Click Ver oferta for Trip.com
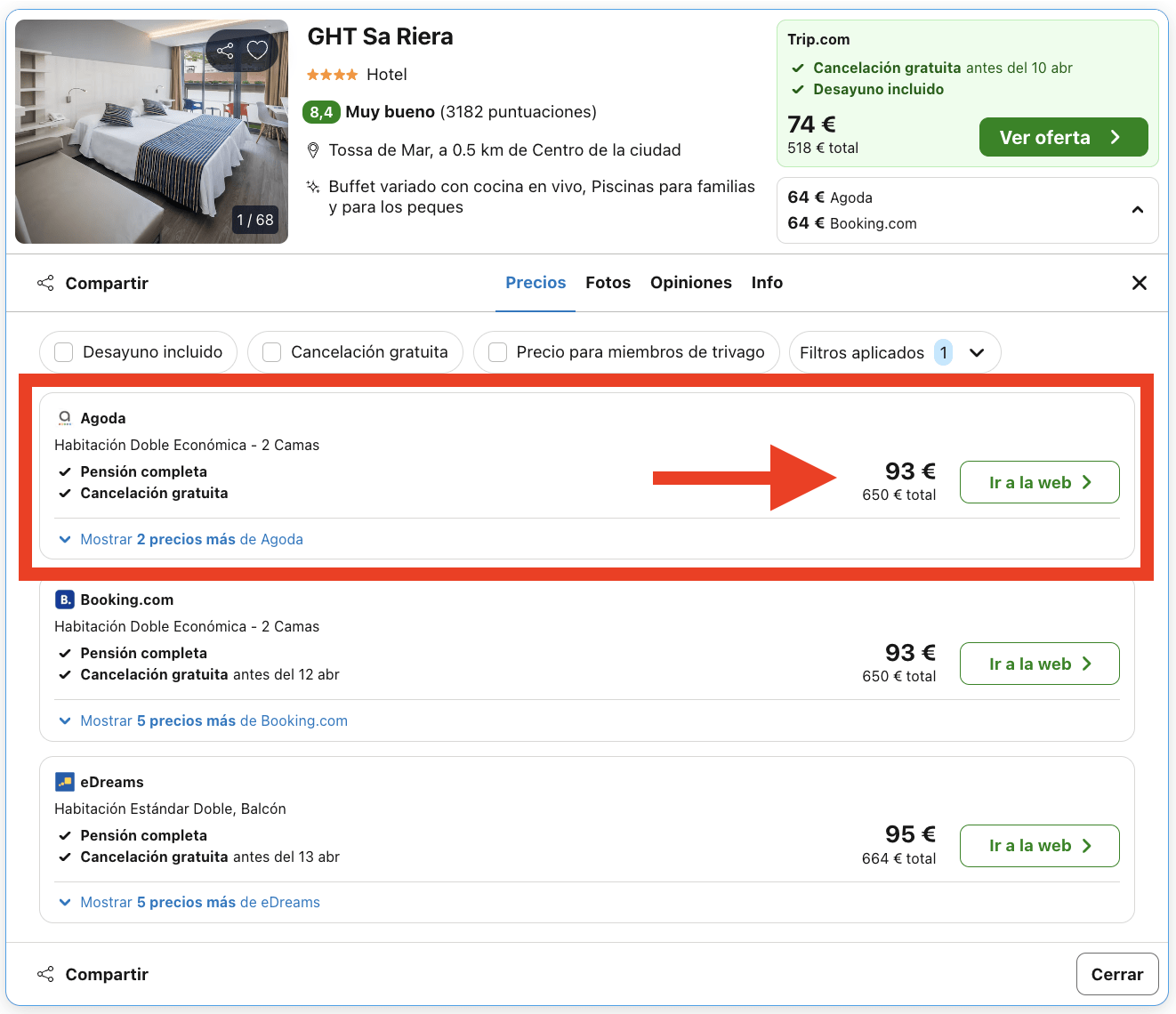 pyautogui.click(x=1063, y=137)
